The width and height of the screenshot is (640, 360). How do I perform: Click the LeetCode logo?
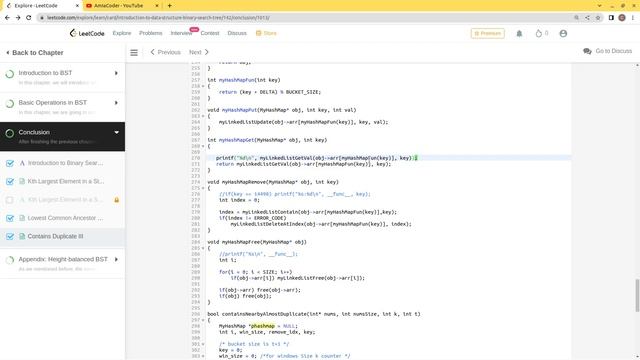[87, 33]
